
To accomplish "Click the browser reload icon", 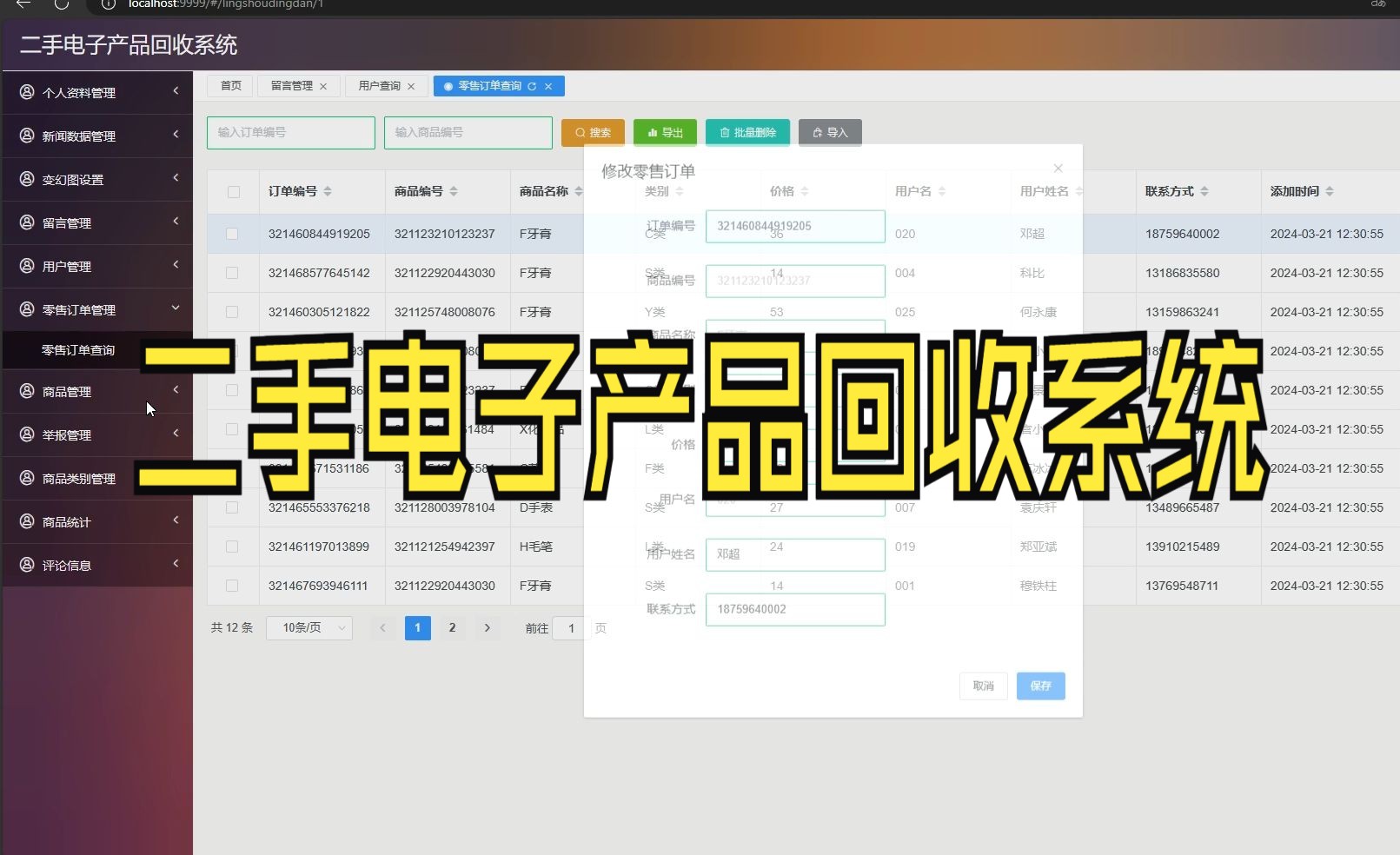I will coord(61,4).
